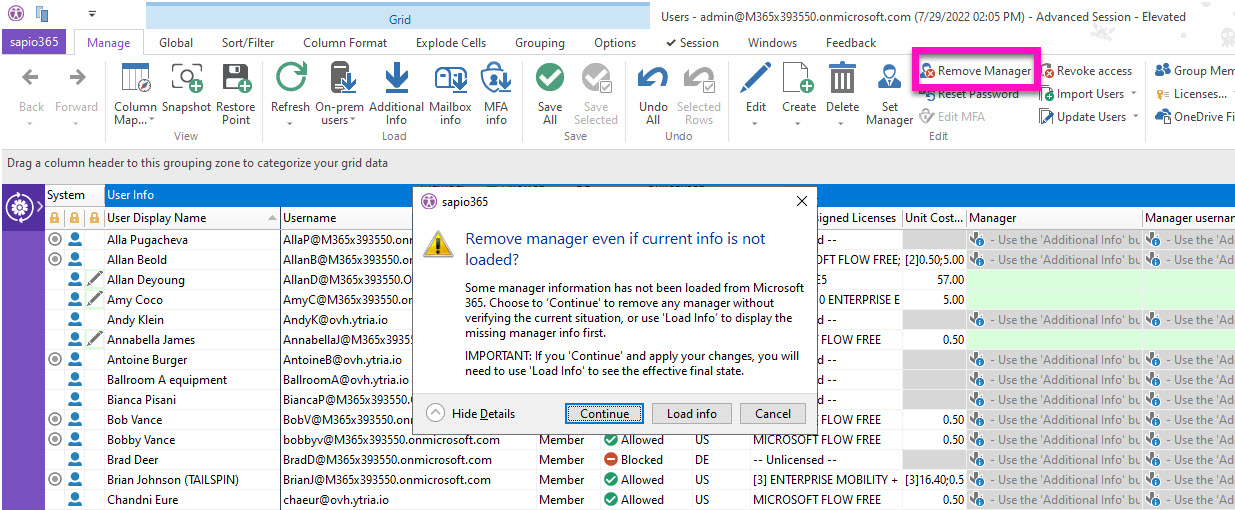This screenshot has width=1235, height=510.
Task: Select row radio for Bob Vance
Action: coord(55,420)
